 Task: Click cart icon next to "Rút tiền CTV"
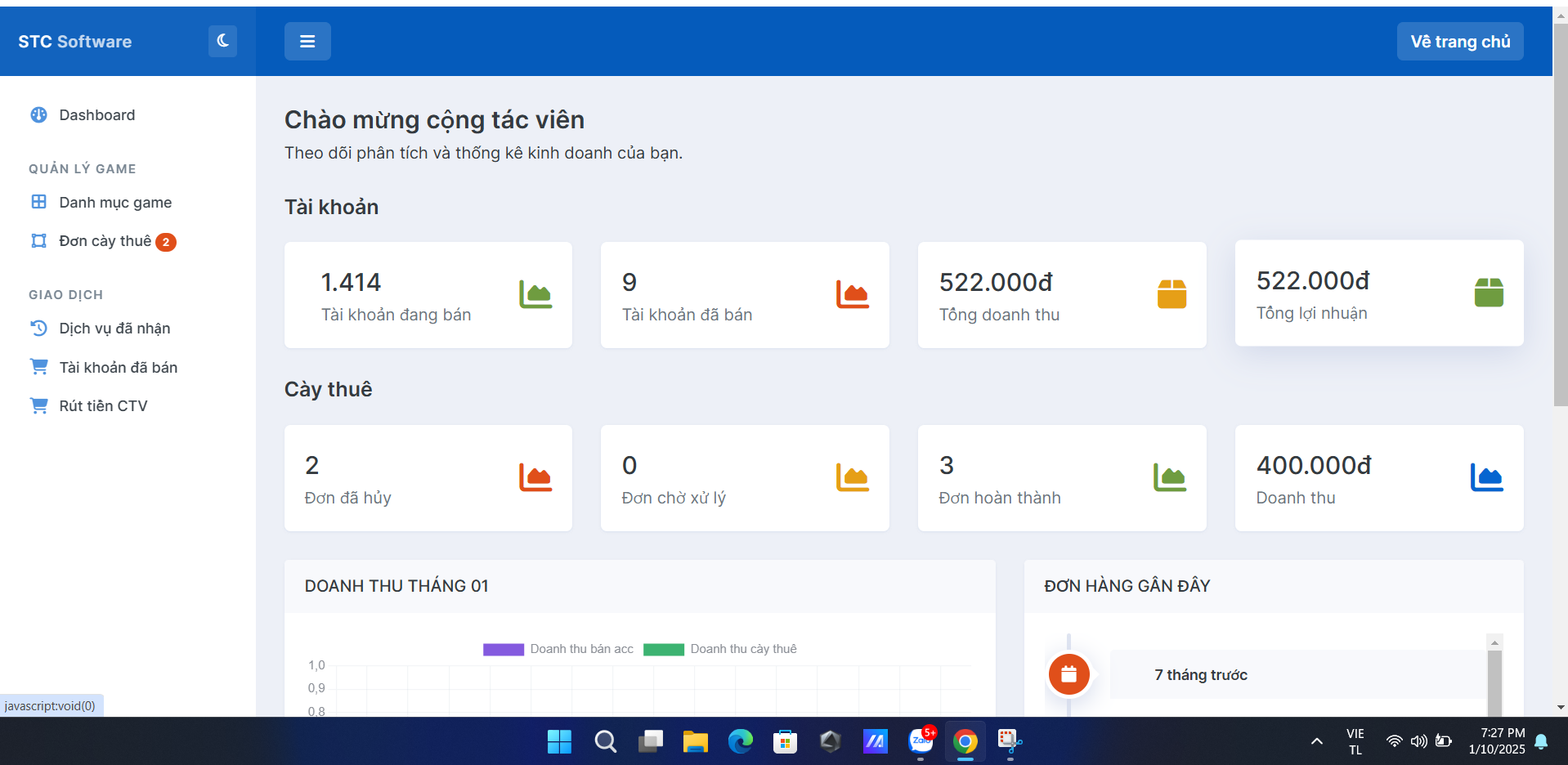38,405
